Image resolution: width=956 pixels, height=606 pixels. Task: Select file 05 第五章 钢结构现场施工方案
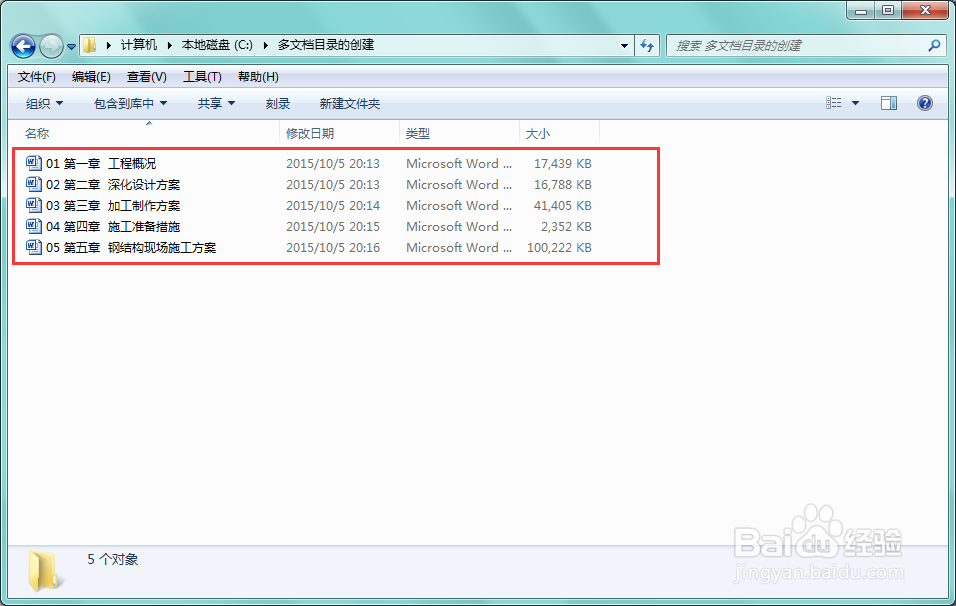(x=131, y=248)
